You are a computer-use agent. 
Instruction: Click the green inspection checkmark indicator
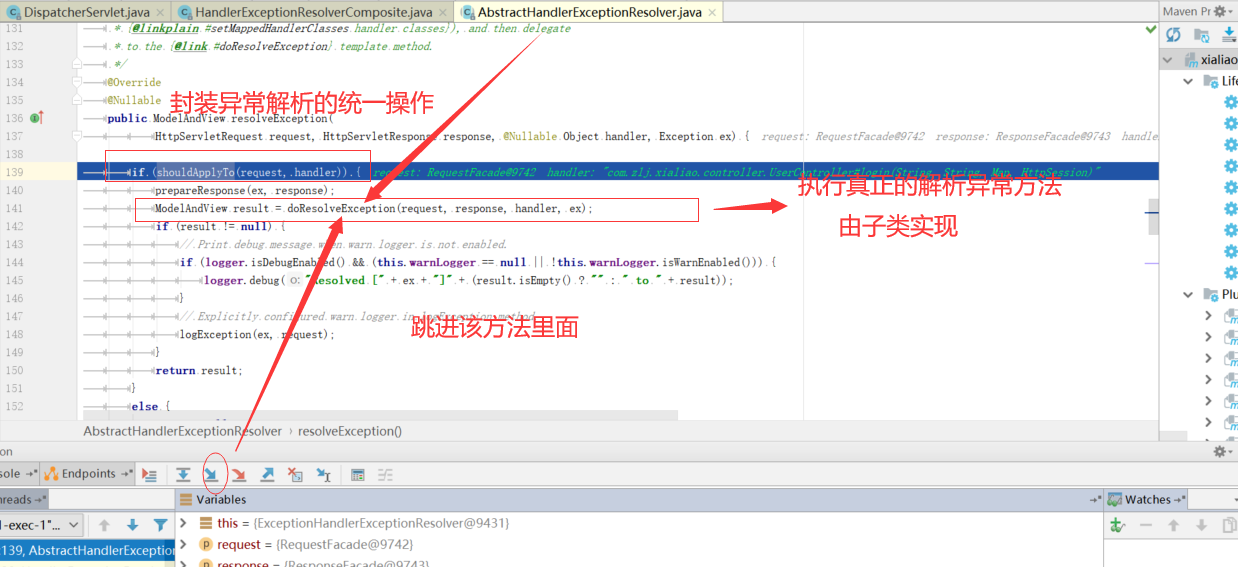pos(1150,30)
